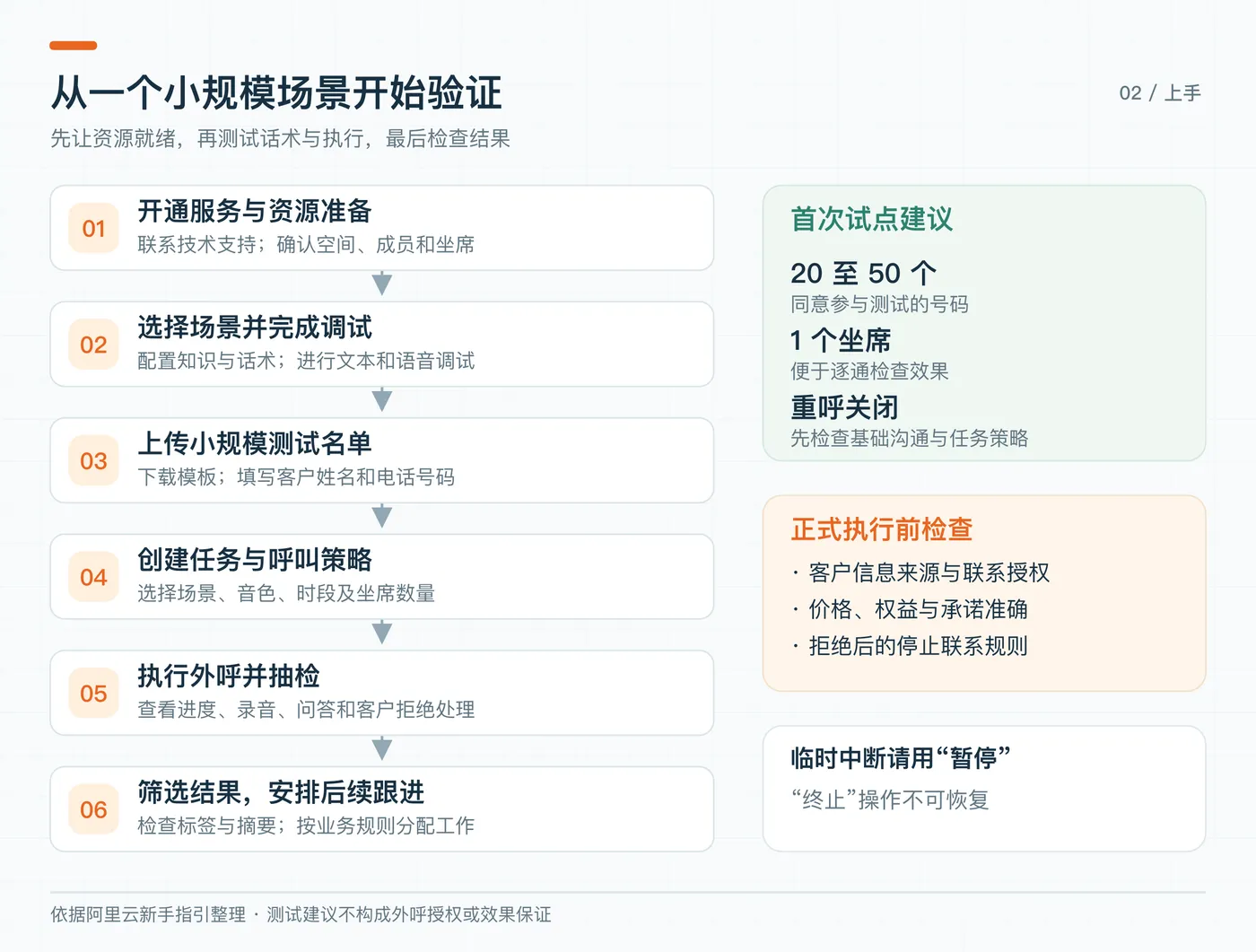1256x952 pixels.
Task: Click the value 1 个坐席
Action: (x=841, y=340)
